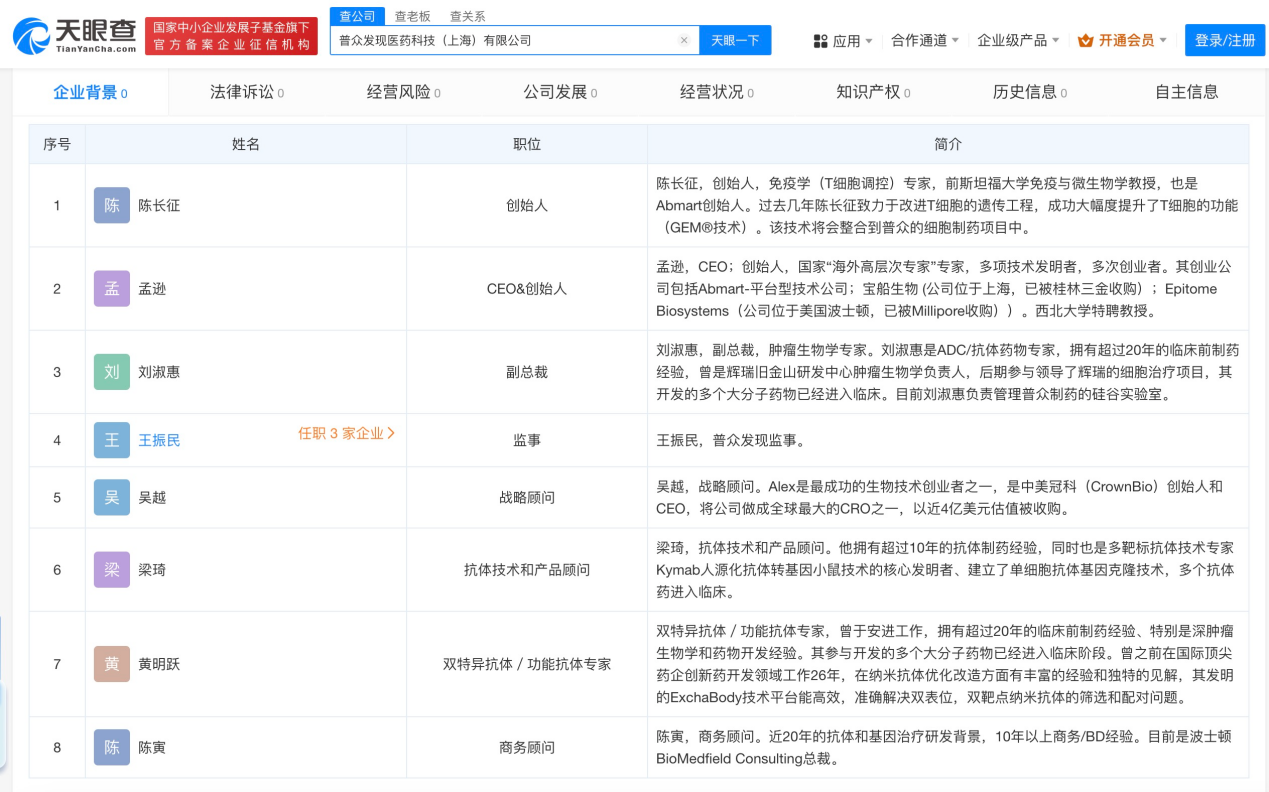Click position cell 抗体技术和产品顾问
Screen dimensions: 1269x792
point(527,569)
